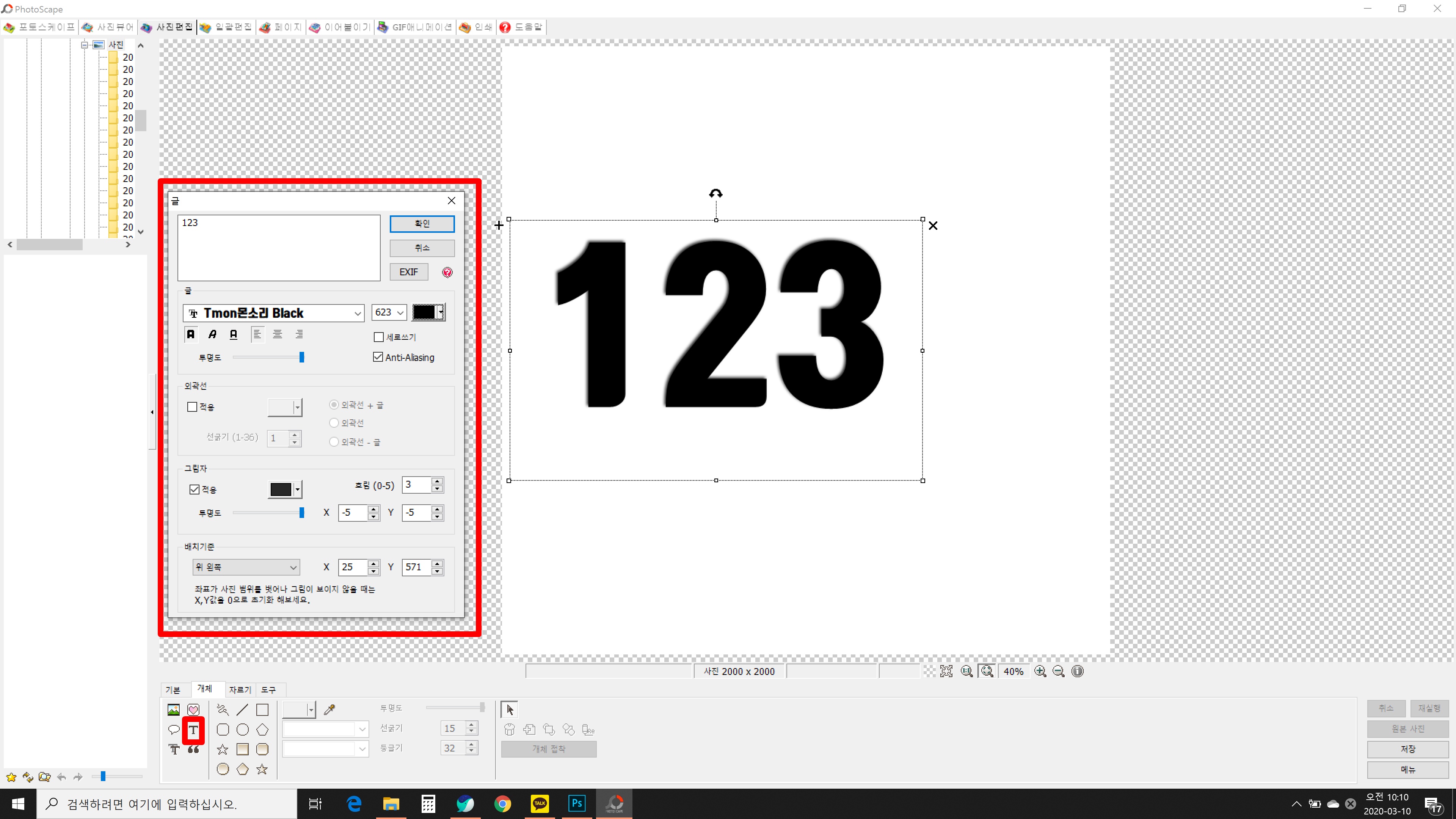Click the 확인 confirm button
This screenshot has height=819, width=1456.
[422, 223]
